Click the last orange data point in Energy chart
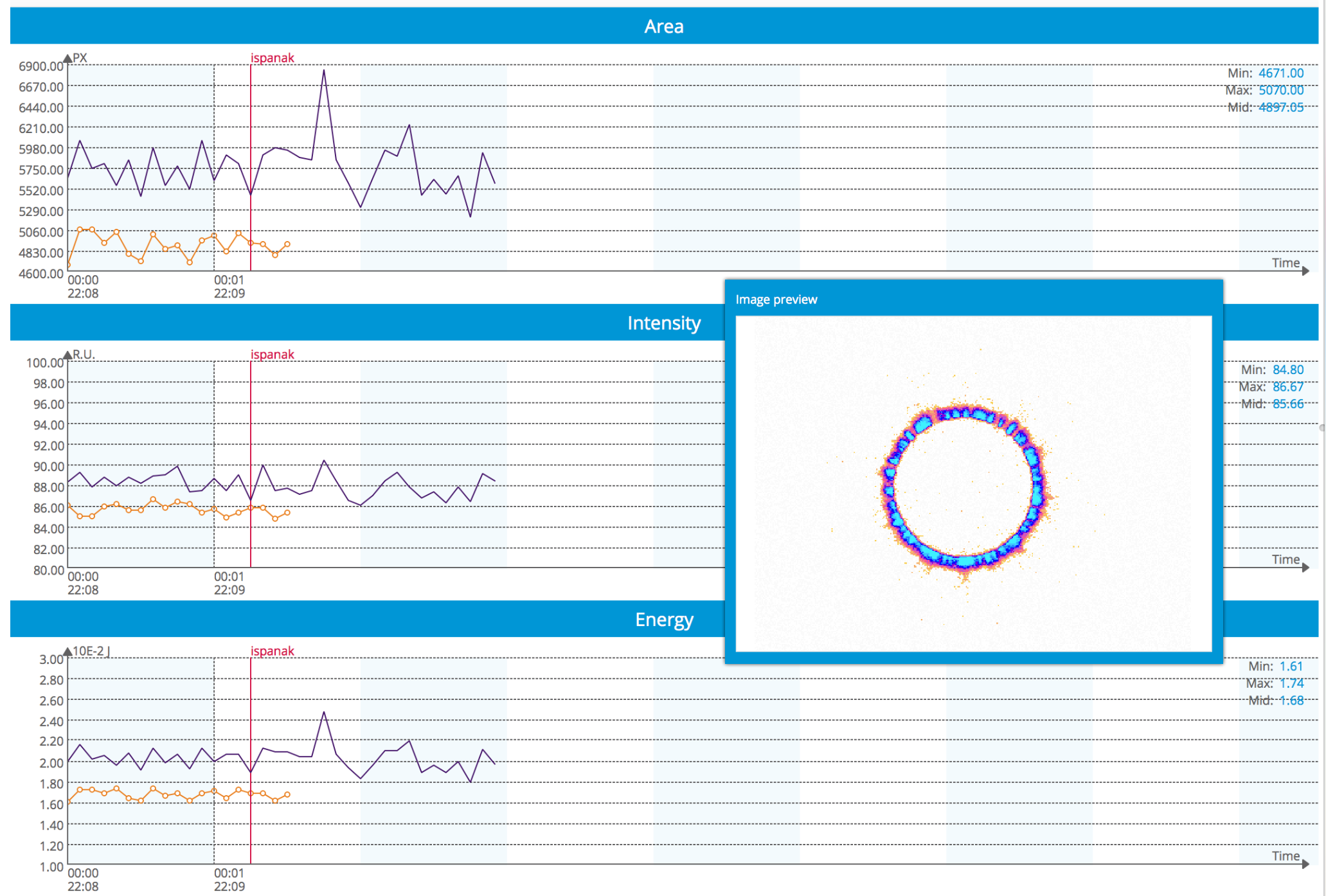 point(287,794)
